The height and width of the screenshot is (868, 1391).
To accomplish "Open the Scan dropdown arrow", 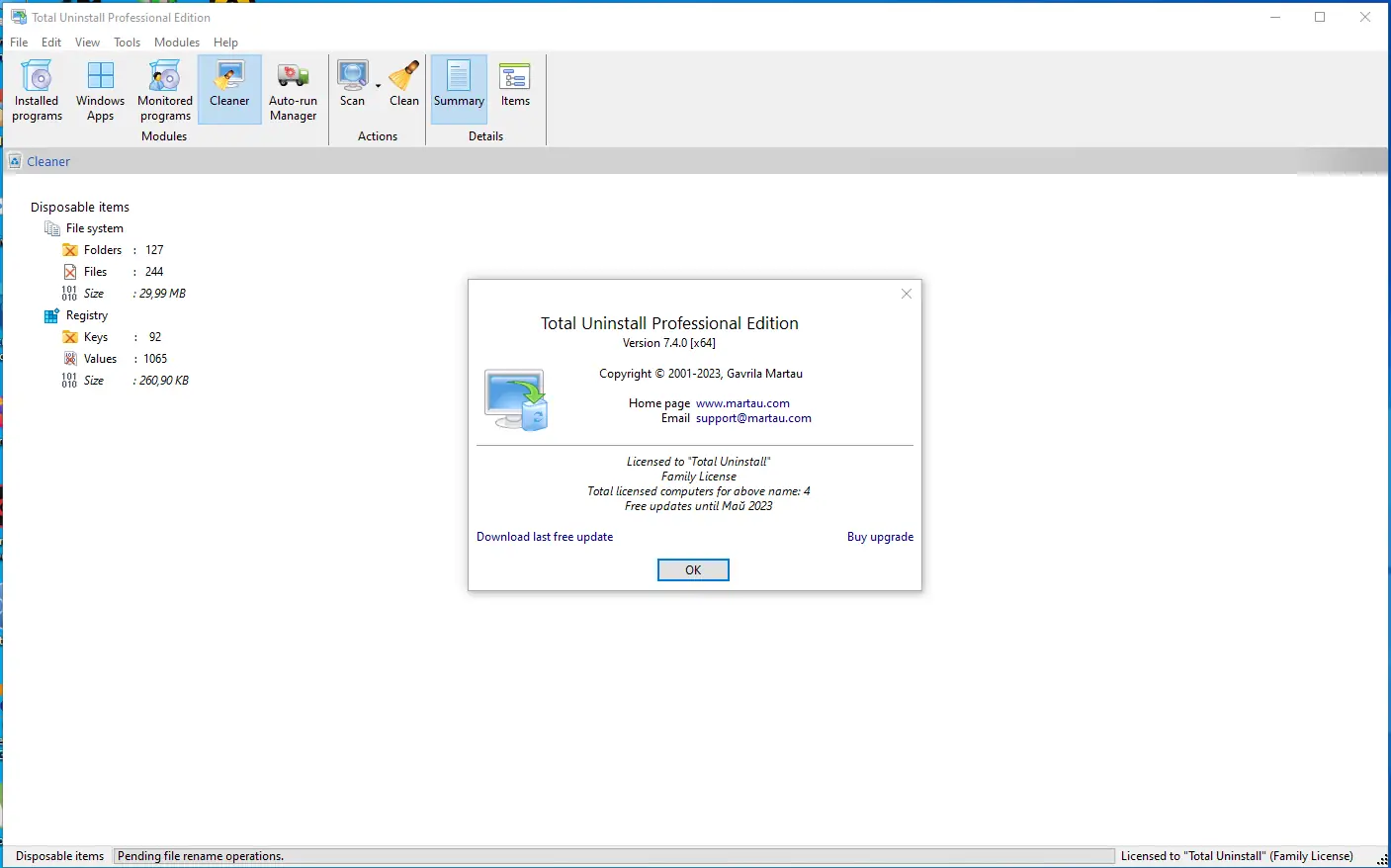I will coord(378,86).
